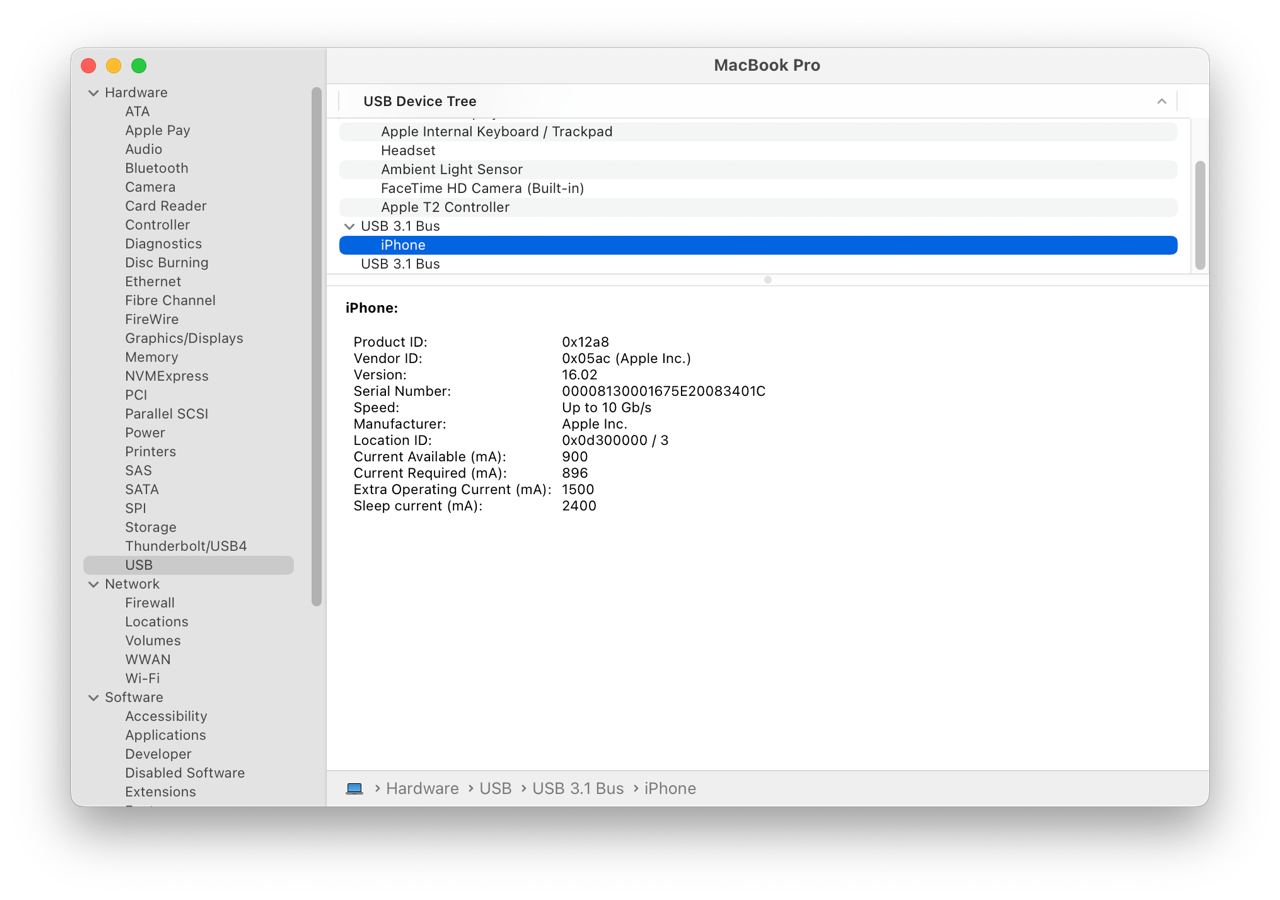Select SAS in the sidebar
The width and height of the screenshot is (1280, 900).
click(x=138, y=471)
